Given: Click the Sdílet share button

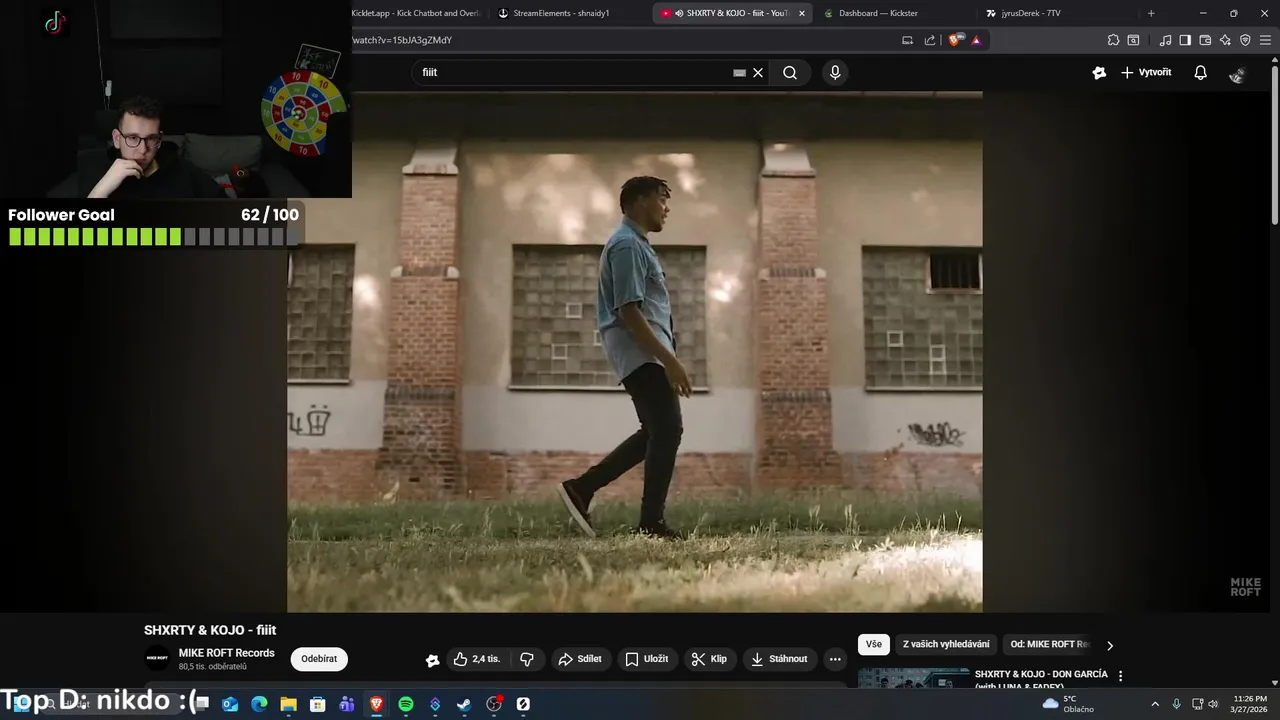Looking at the screenshot, I should point(580,659).
